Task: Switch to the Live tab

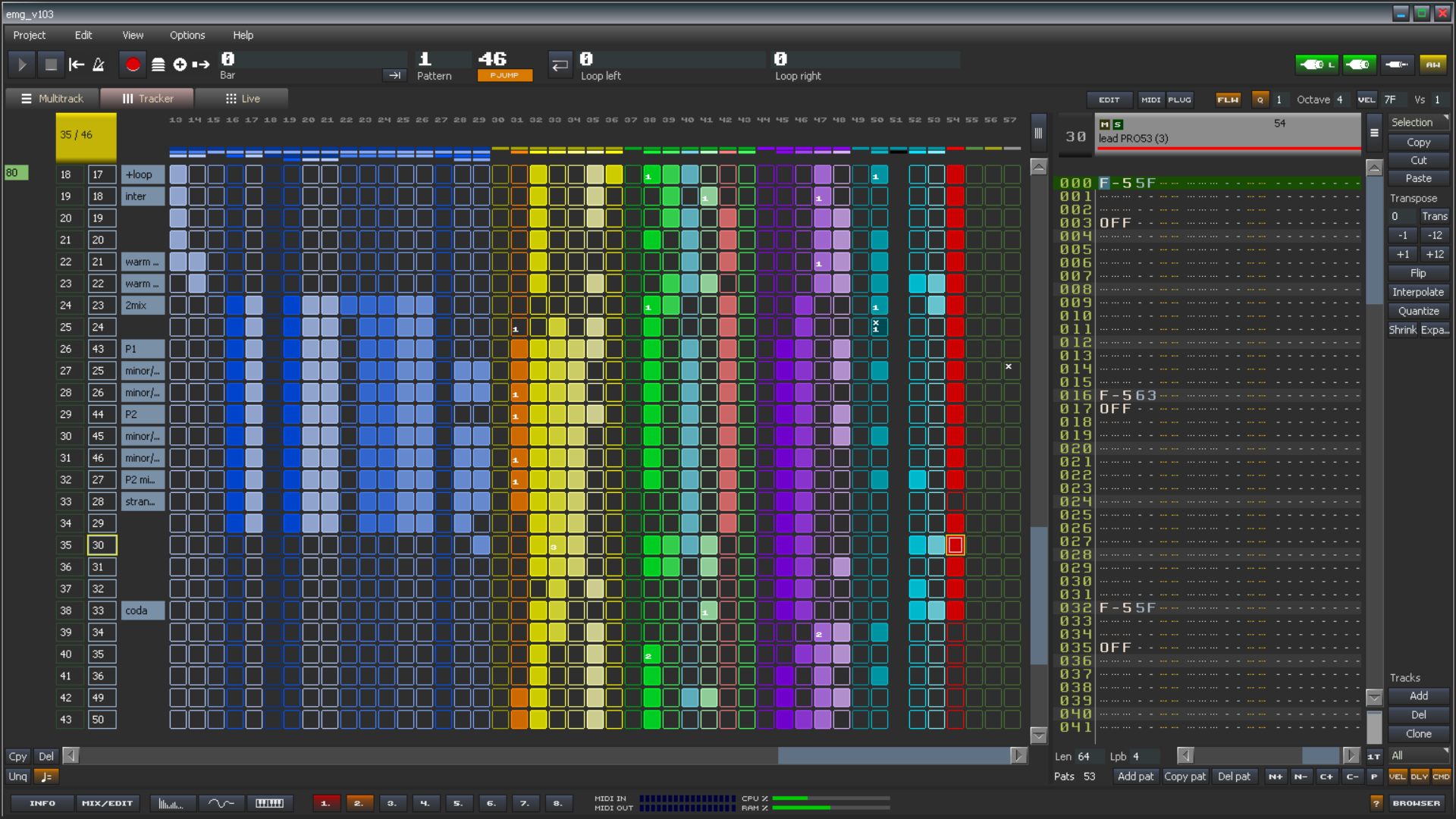Action: [242, 99]
